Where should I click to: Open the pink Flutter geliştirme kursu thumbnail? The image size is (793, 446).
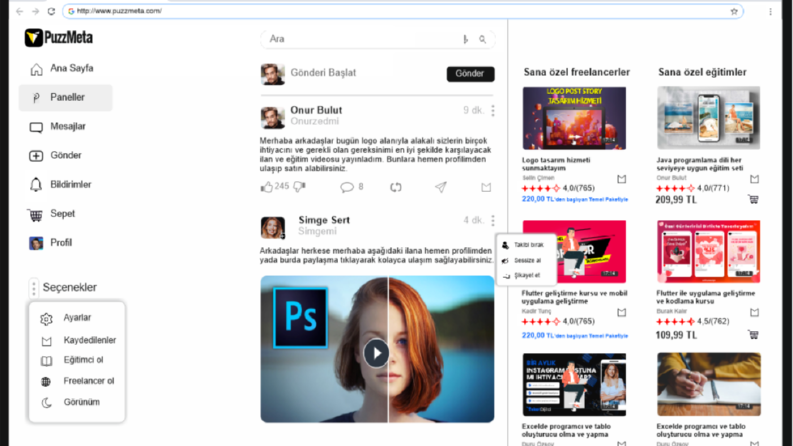tap(574, 251)
